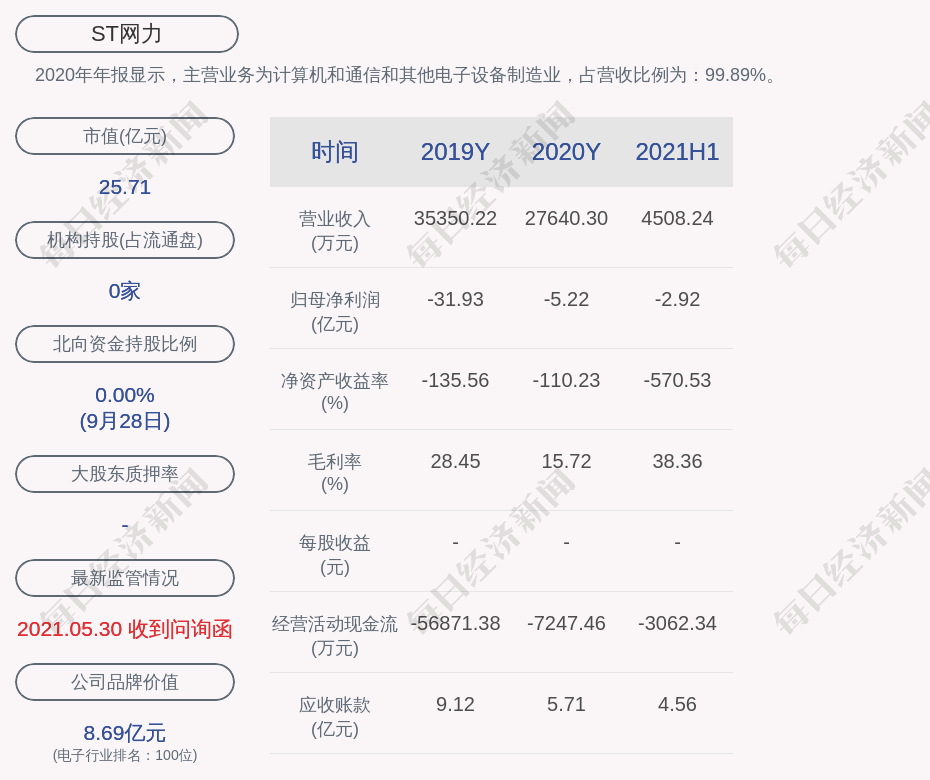
Task: Select the 应收账款 row label
Action: 335,717
